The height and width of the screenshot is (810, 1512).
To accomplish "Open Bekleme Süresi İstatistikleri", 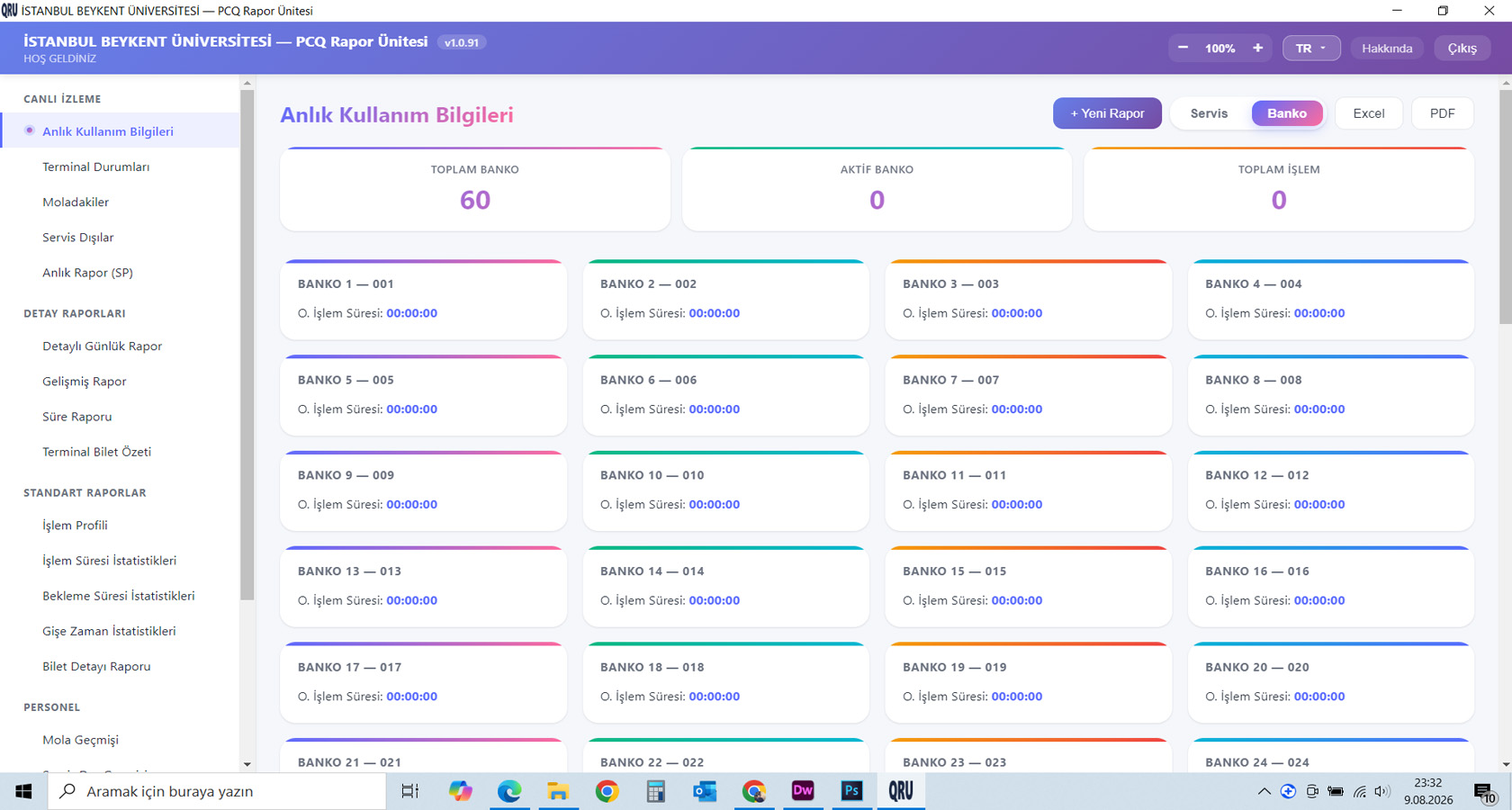I will coord(121,595).
